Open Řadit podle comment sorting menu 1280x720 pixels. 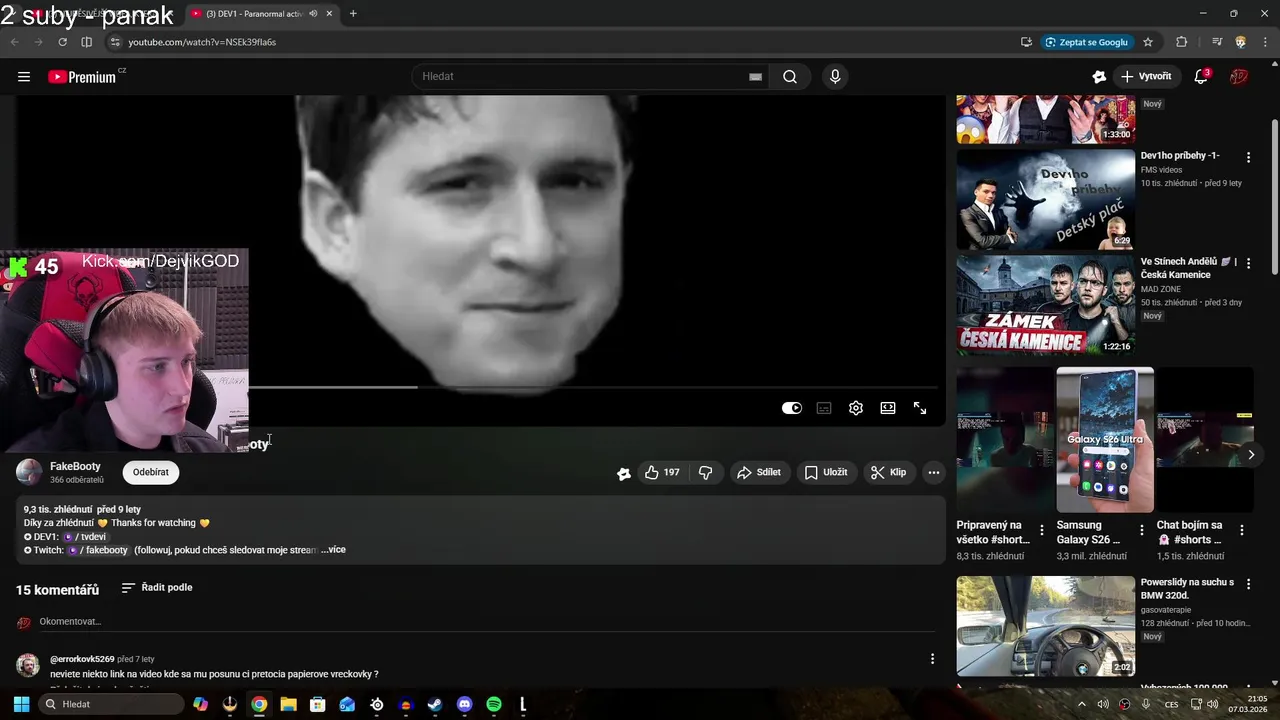pyautogui.click(x=157, y=588)
